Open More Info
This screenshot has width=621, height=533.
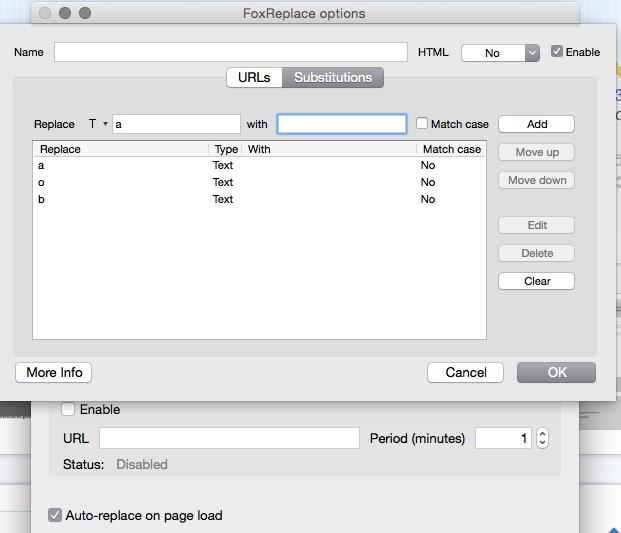pos(54,372)
